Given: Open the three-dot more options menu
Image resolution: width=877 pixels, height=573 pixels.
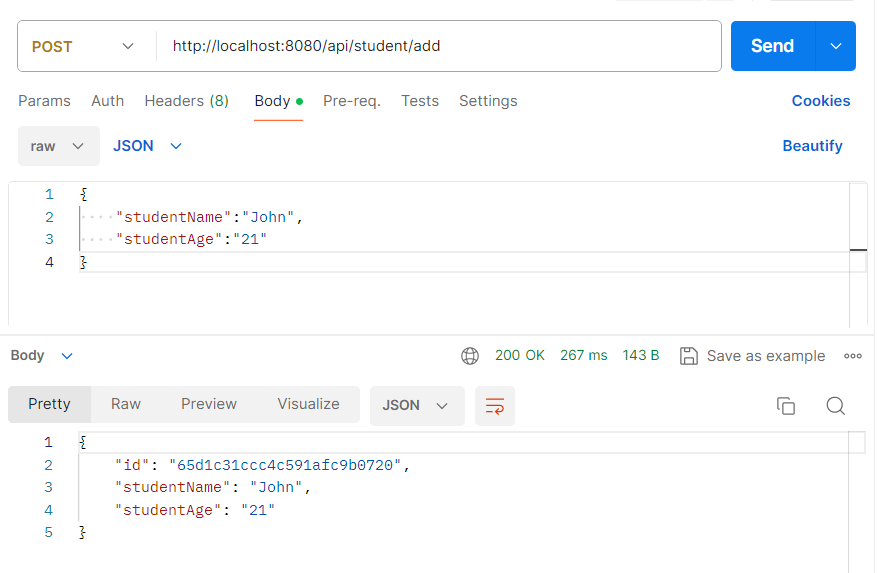Looking at the screenshot, I should pyautogui.click(x=853, y=356).
